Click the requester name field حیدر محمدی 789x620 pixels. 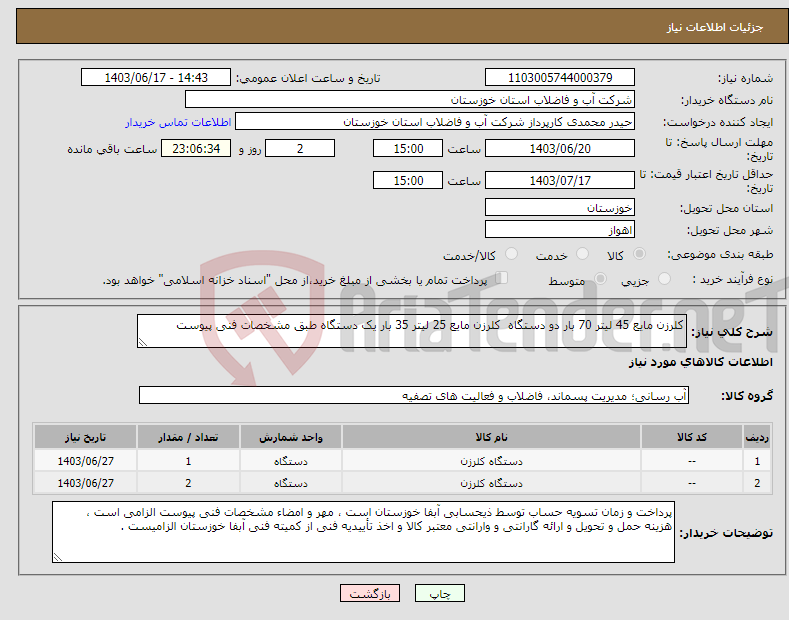click(435, 122)
